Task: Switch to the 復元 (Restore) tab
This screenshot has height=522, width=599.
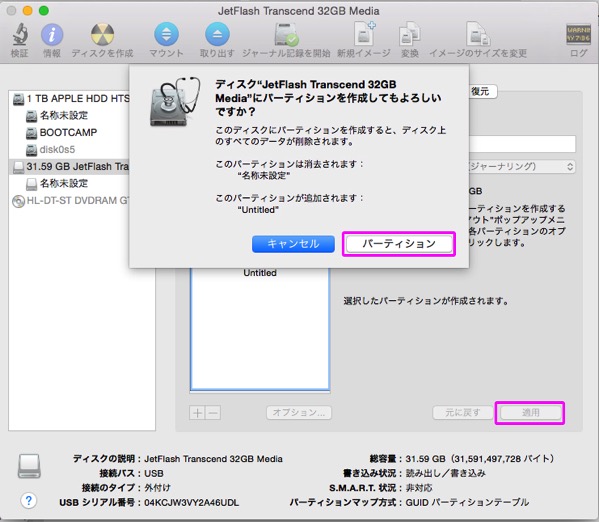Action: (x=482, y=91)
